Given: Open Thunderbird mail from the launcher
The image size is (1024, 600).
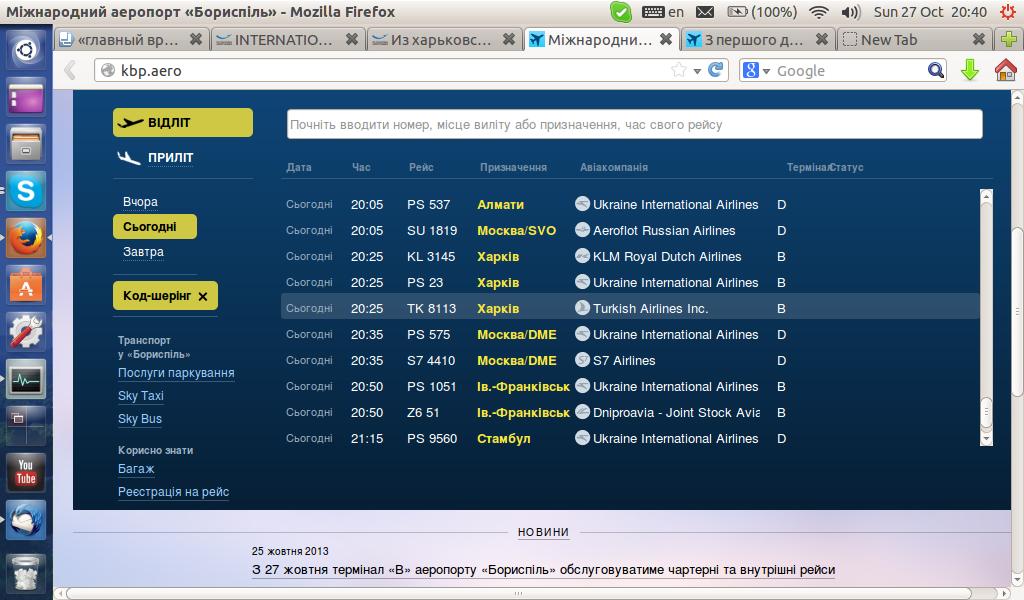Looking at the screenshot, I should (x=26, y=520).
